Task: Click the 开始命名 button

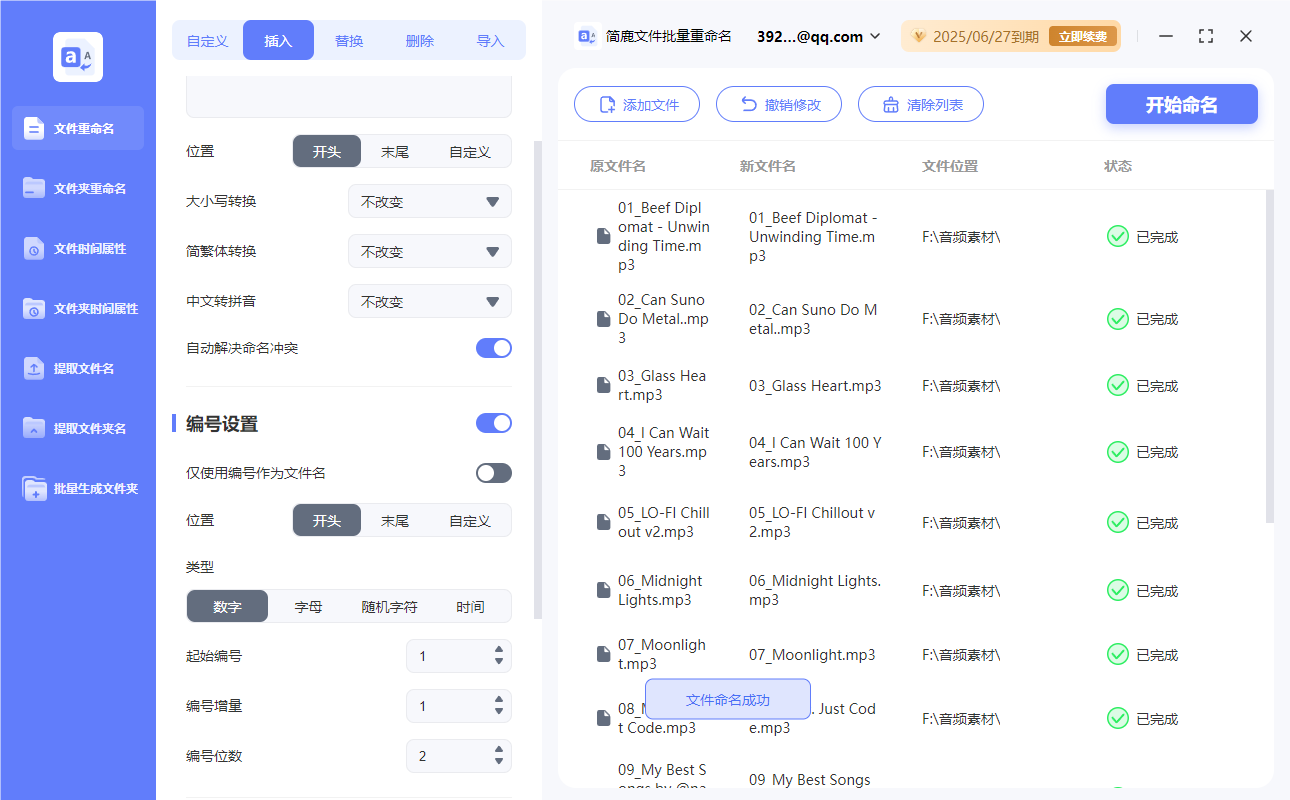Action: pos(1181,105)
